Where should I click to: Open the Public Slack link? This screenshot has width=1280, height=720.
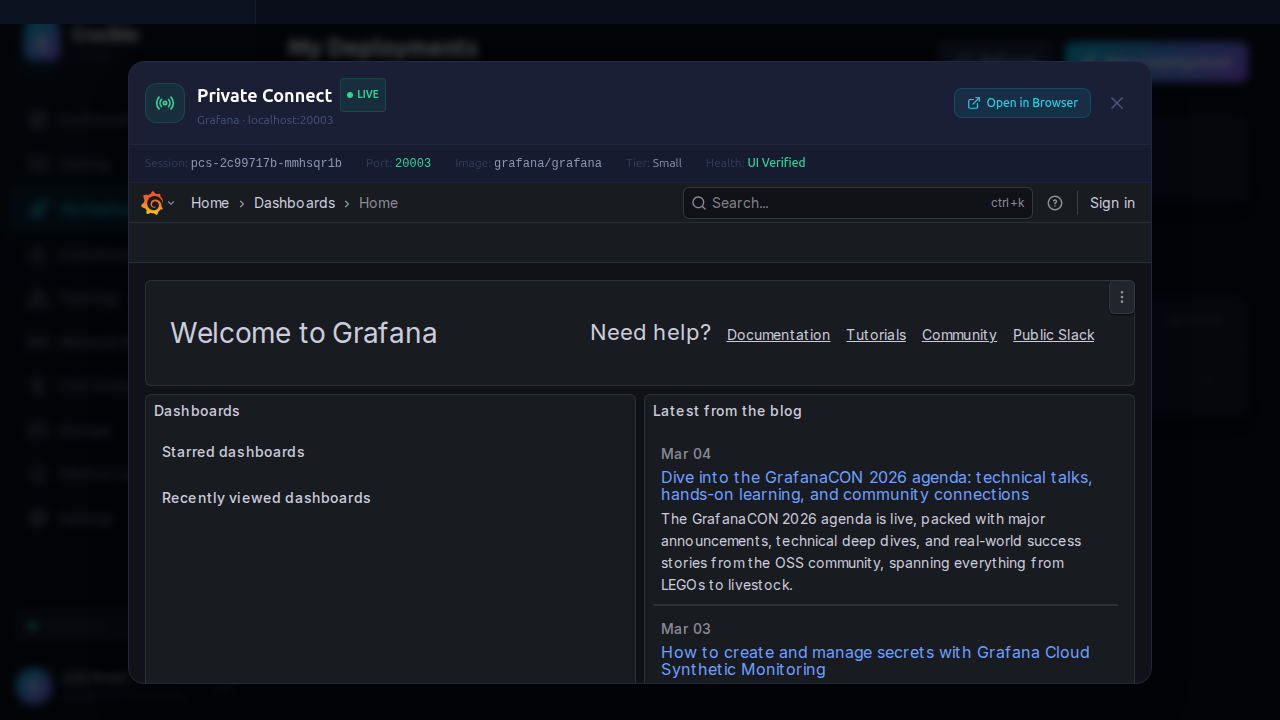coord(1053,335)
